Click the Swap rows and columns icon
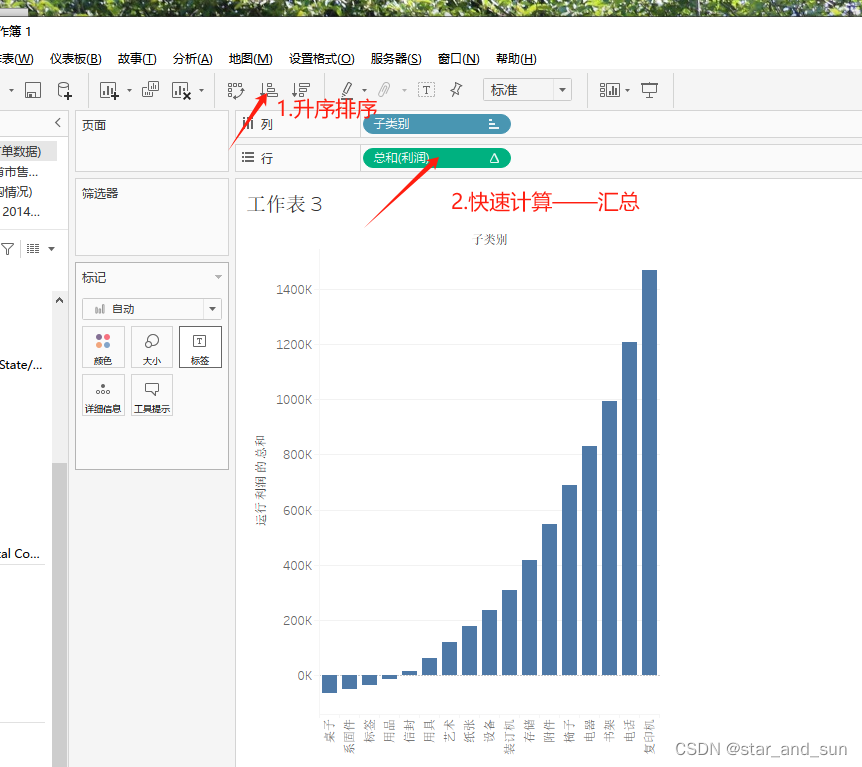 point(236,90)
